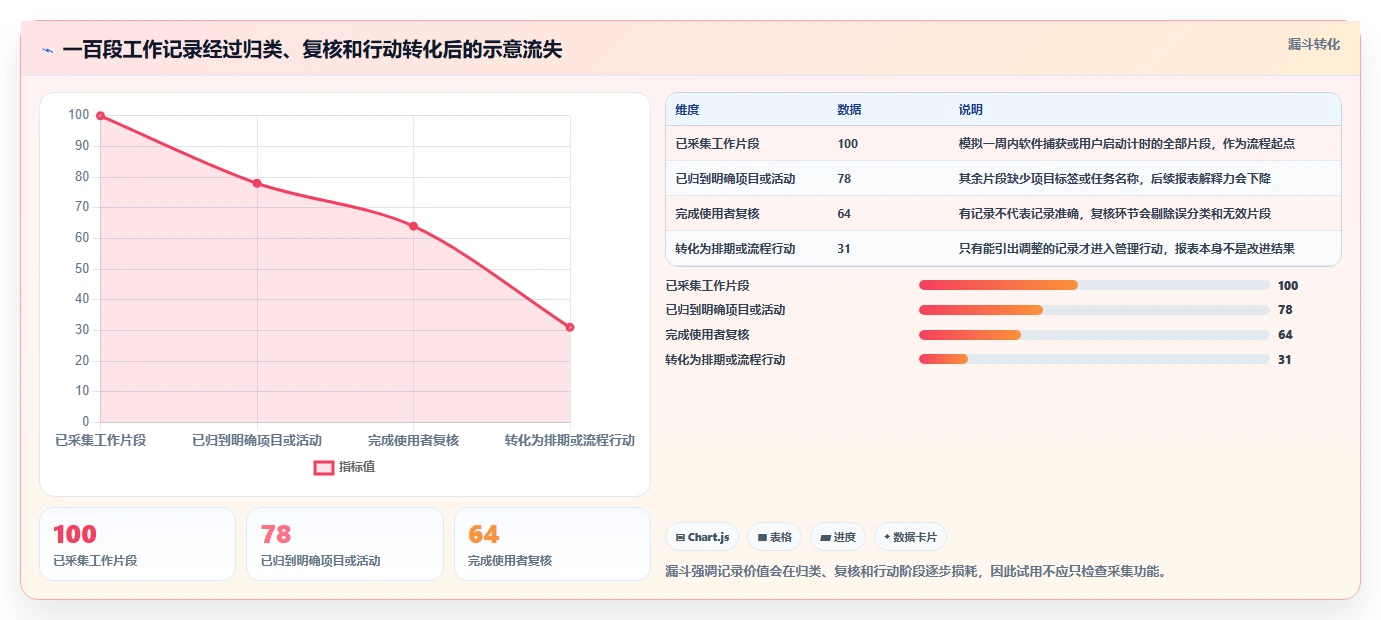Click table cell 转化为排期或流程行动 under 维度

click(735, 249)
